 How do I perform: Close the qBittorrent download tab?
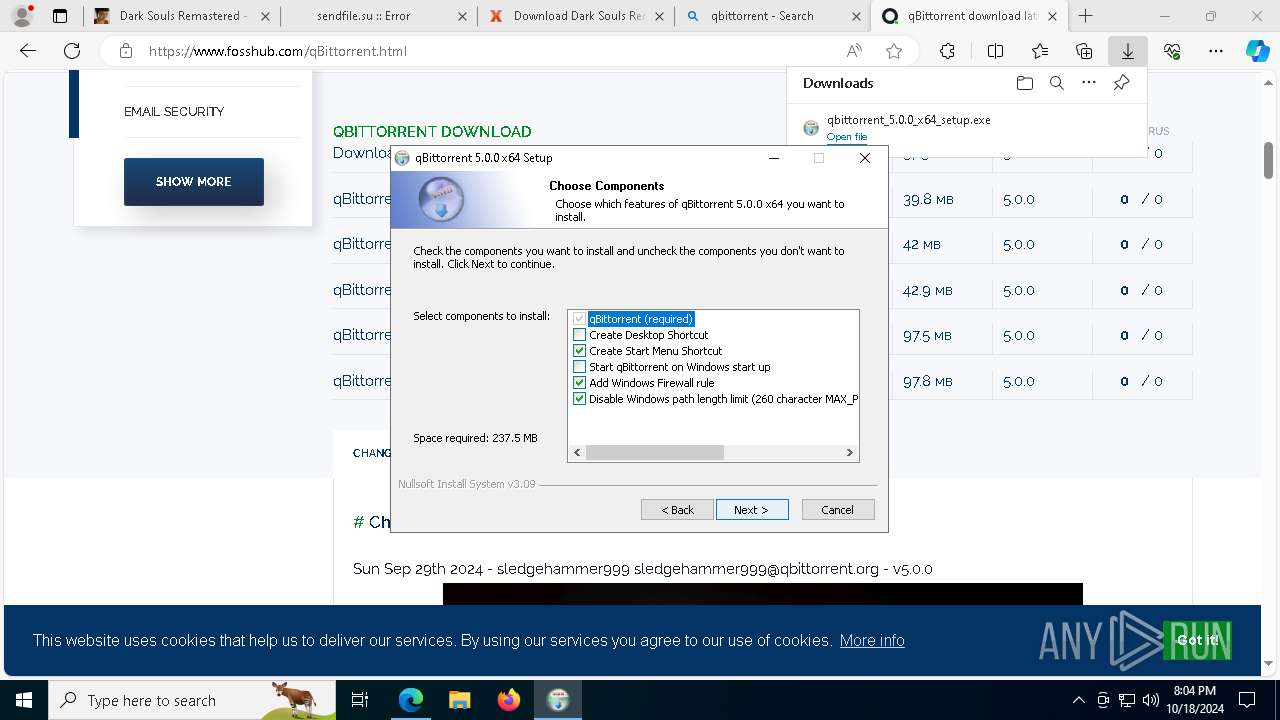[1052, 16]
